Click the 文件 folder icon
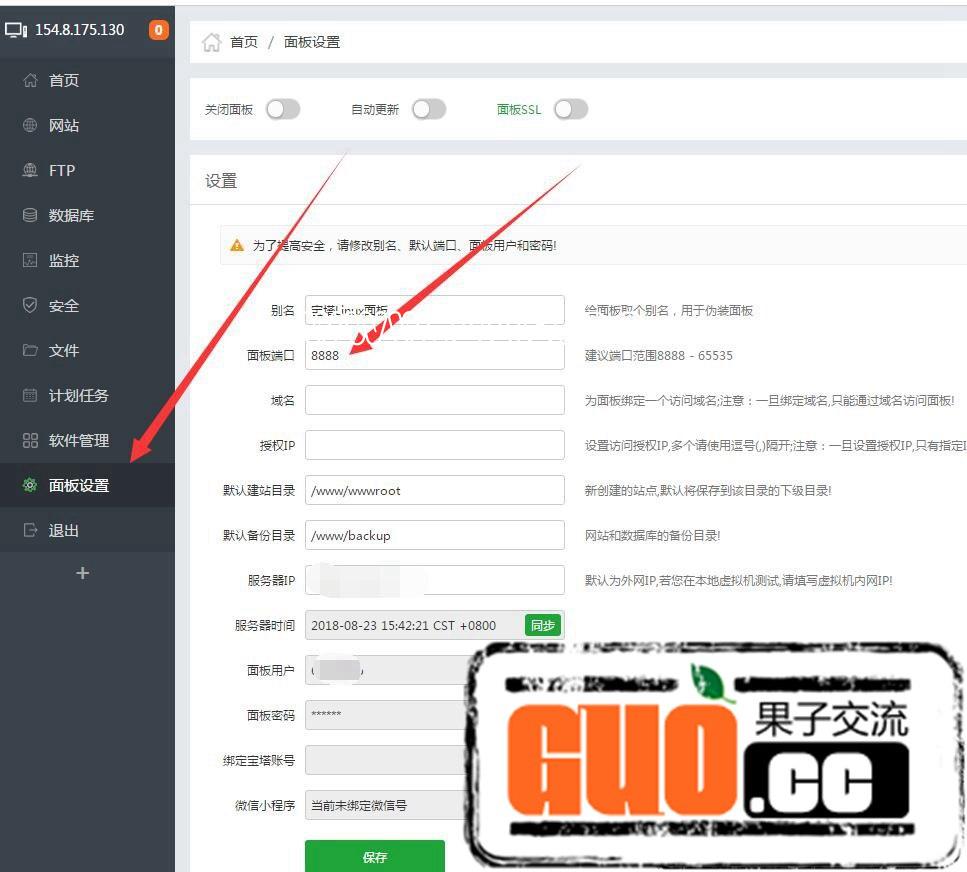 click(x=30, y=351)
